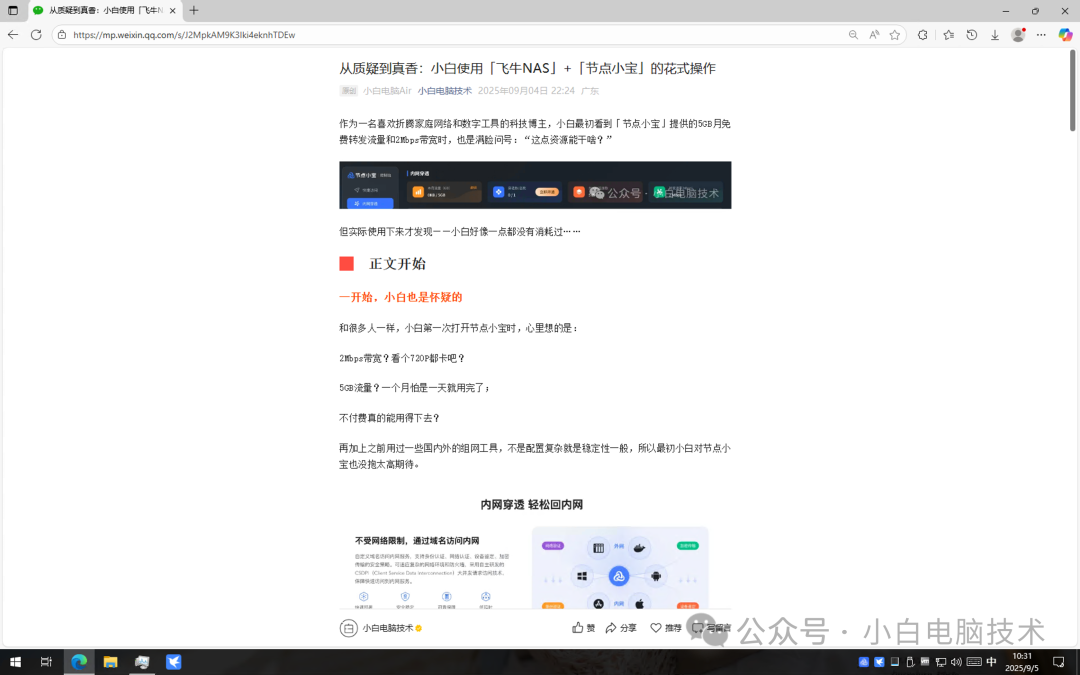Click the 推荐 heart button

pyautogui.click(x=665, y=627)
